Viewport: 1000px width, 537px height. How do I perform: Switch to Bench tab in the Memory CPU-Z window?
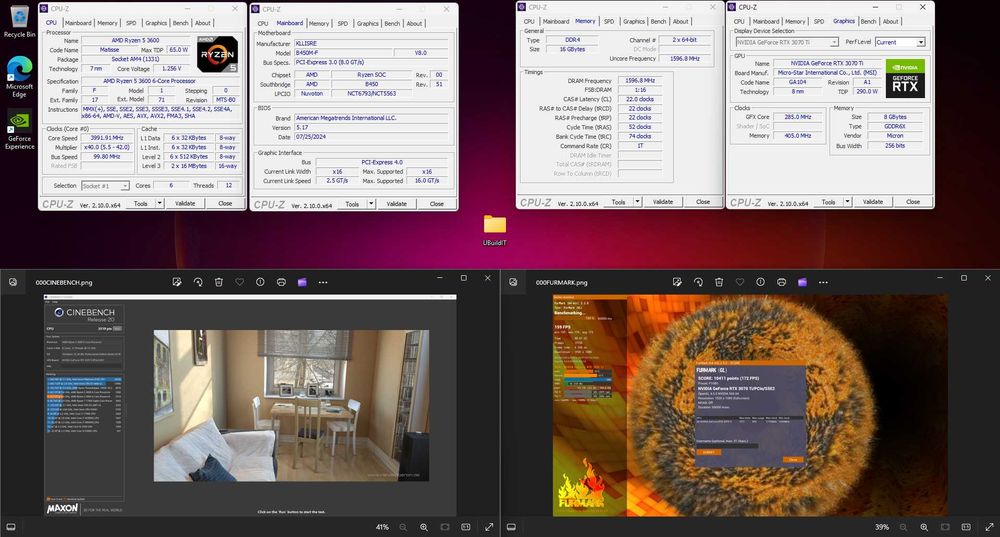(x=657, y=21)
